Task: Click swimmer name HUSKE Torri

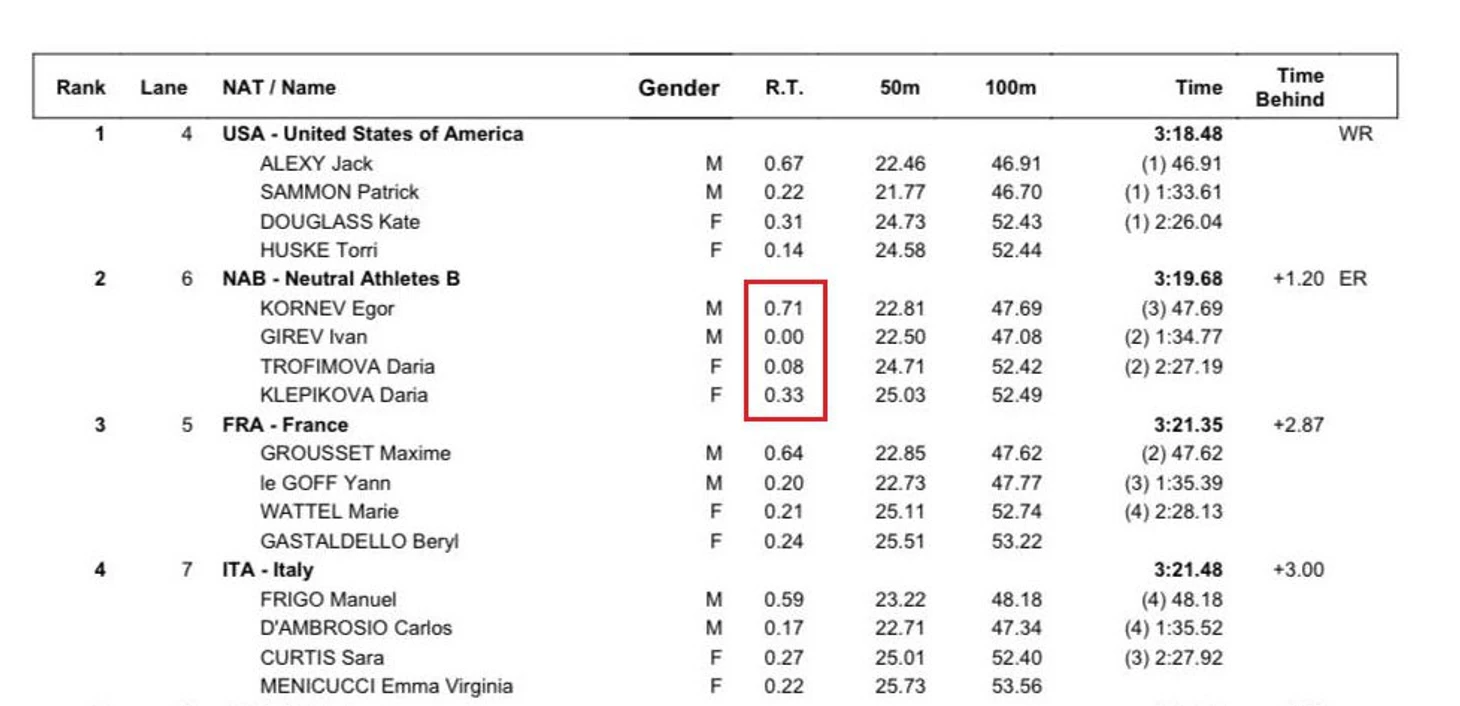Action: [318, 250]
